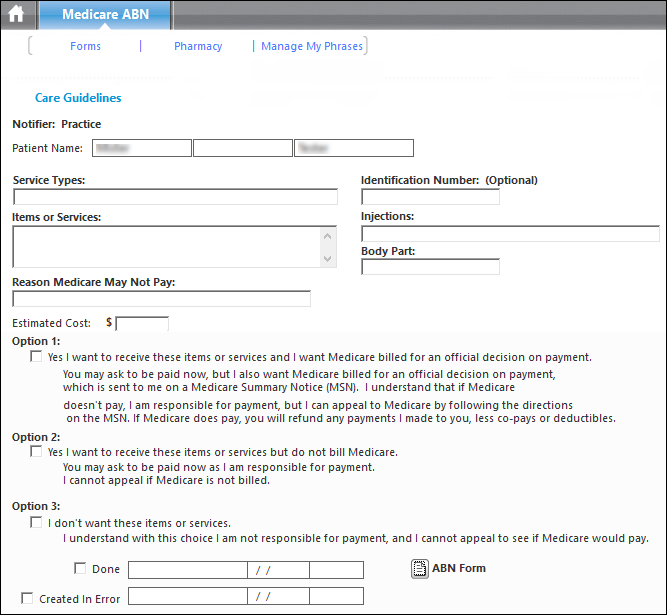Click the Done row time field
The width and height of the screenshot is (667, 615).
(336, 570)
